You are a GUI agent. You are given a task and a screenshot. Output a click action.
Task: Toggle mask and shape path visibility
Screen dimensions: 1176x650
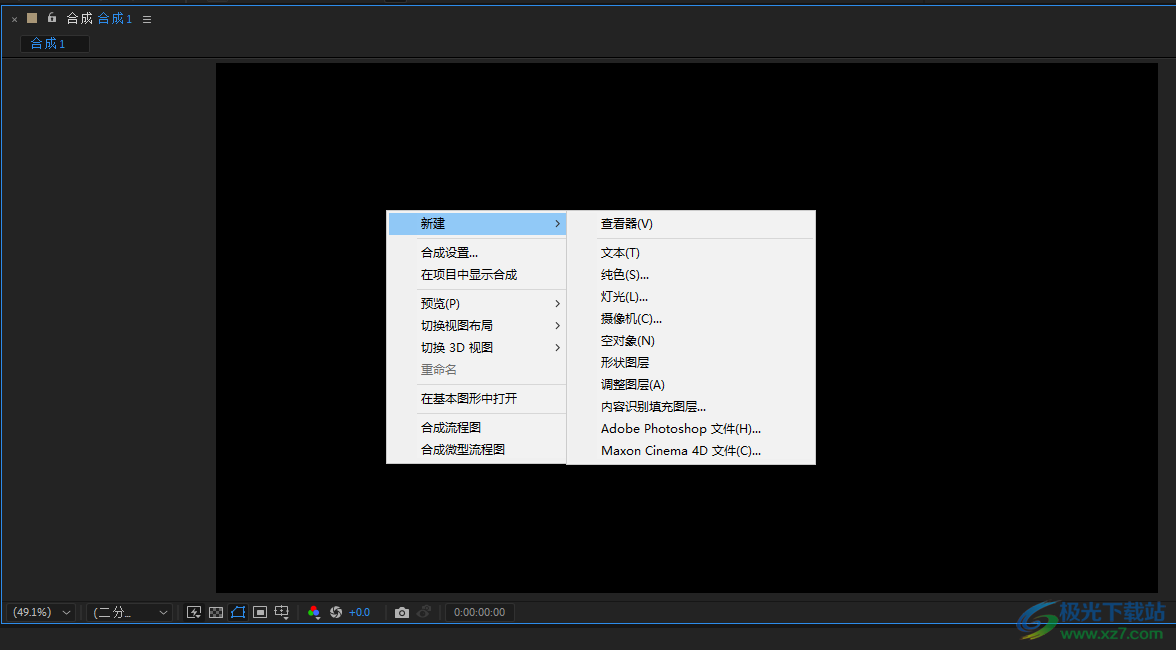[238, 613]
